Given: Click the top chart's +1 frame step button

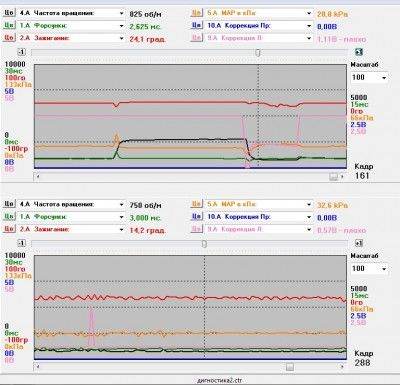Looking at the screenshot, I should coord(359,52).
